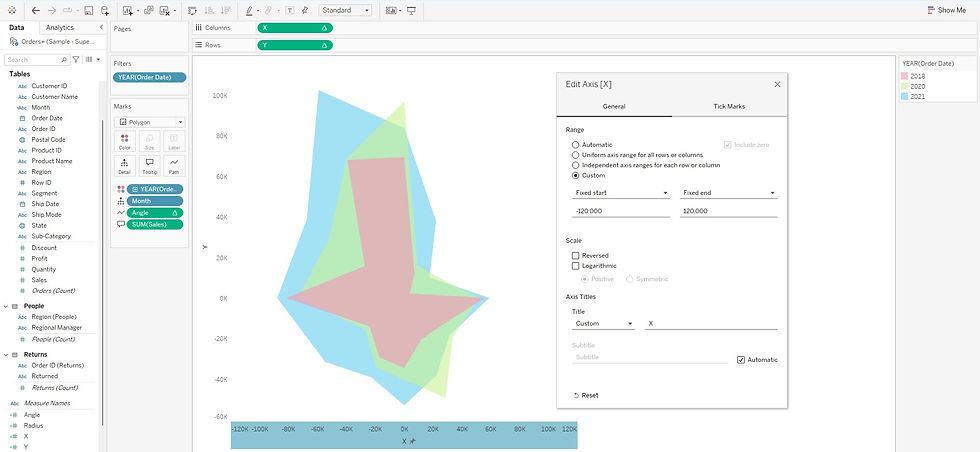
Task: Click the New Worksheet icon
Action: point(128,10)
